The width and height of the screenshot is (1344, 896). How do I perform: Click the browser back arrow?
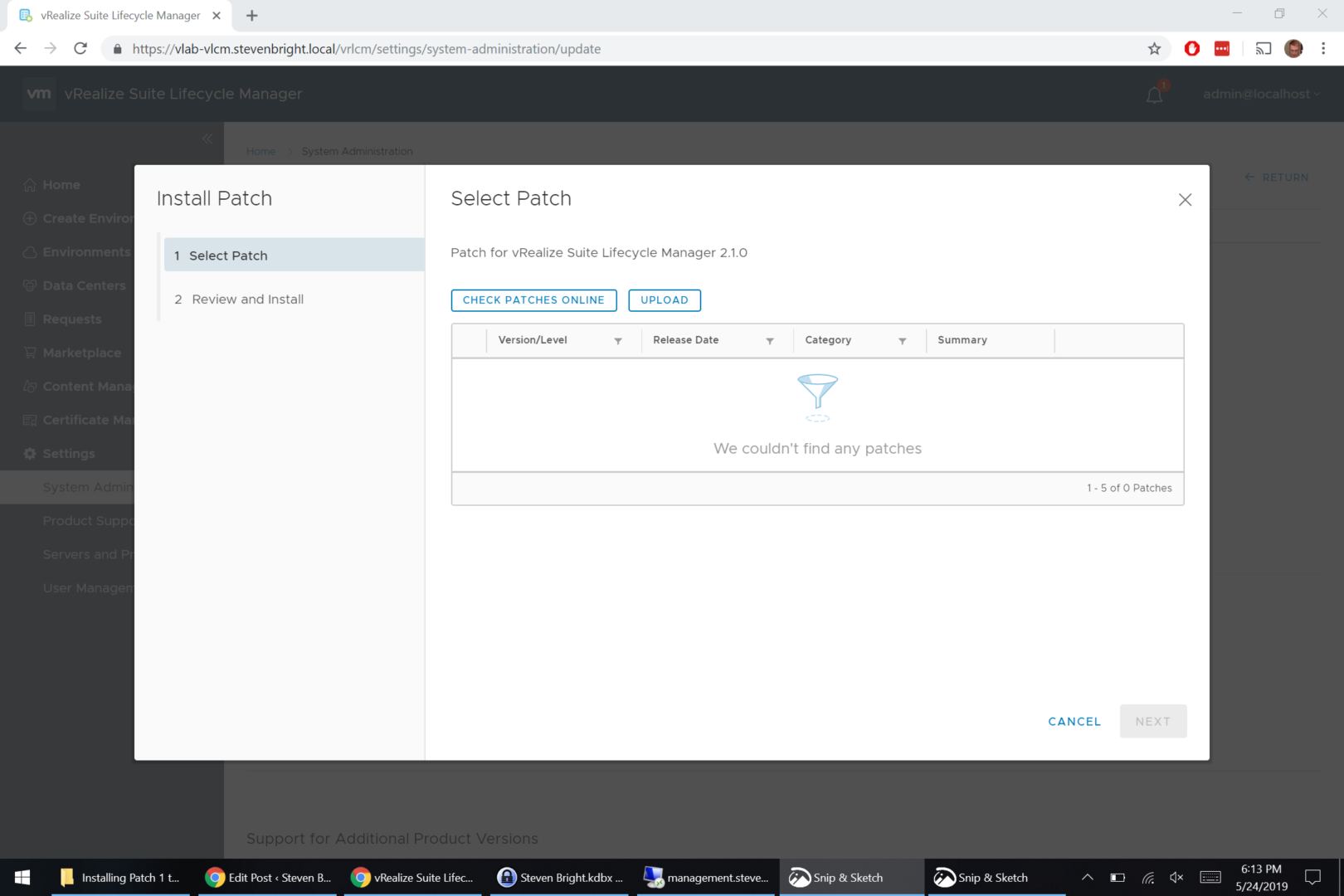click(x=21, y=49)
